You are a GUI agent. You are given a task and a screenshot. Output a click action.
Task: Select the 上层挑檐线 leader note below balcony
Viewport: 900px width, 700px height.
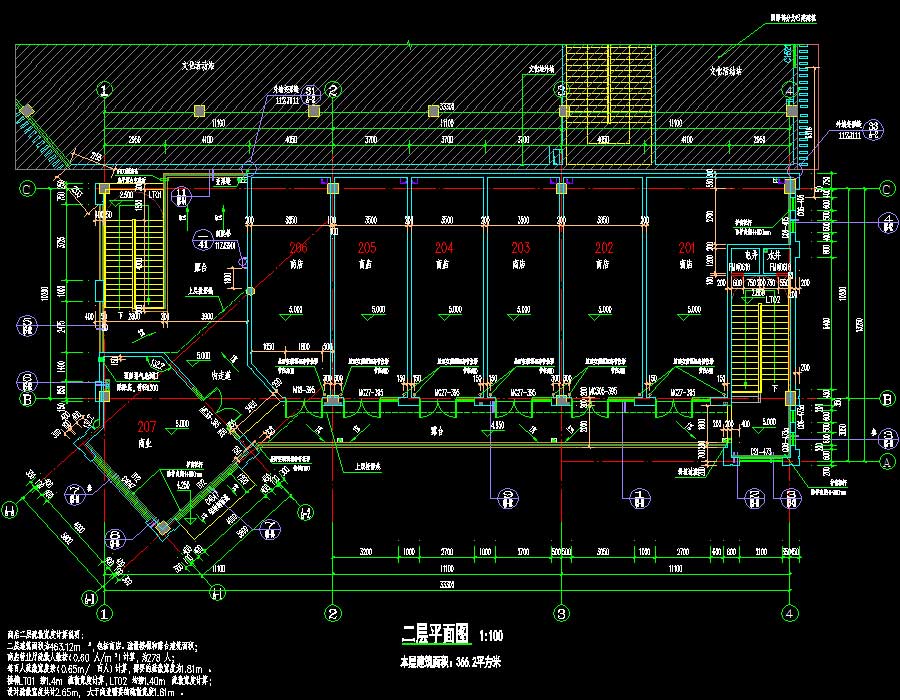367,466
